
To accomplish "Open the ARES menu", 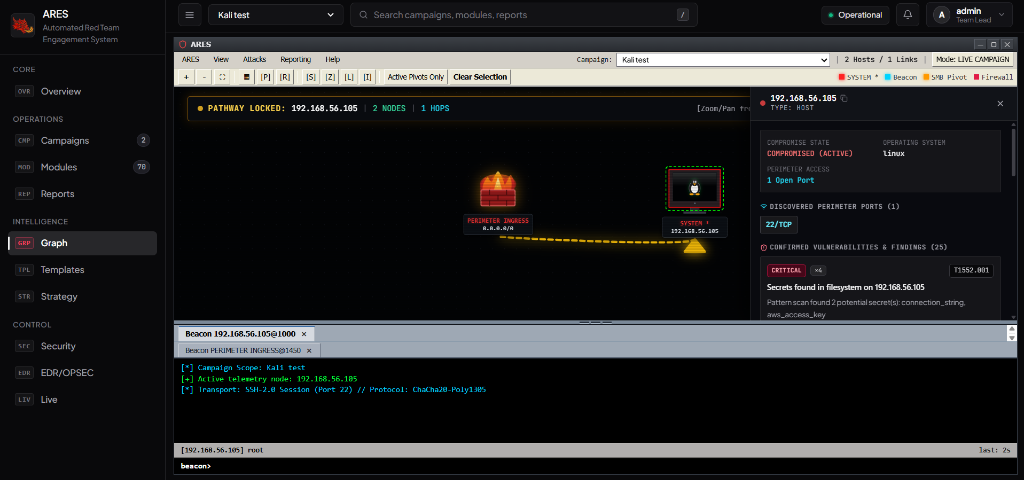I will tap(191, 59).
